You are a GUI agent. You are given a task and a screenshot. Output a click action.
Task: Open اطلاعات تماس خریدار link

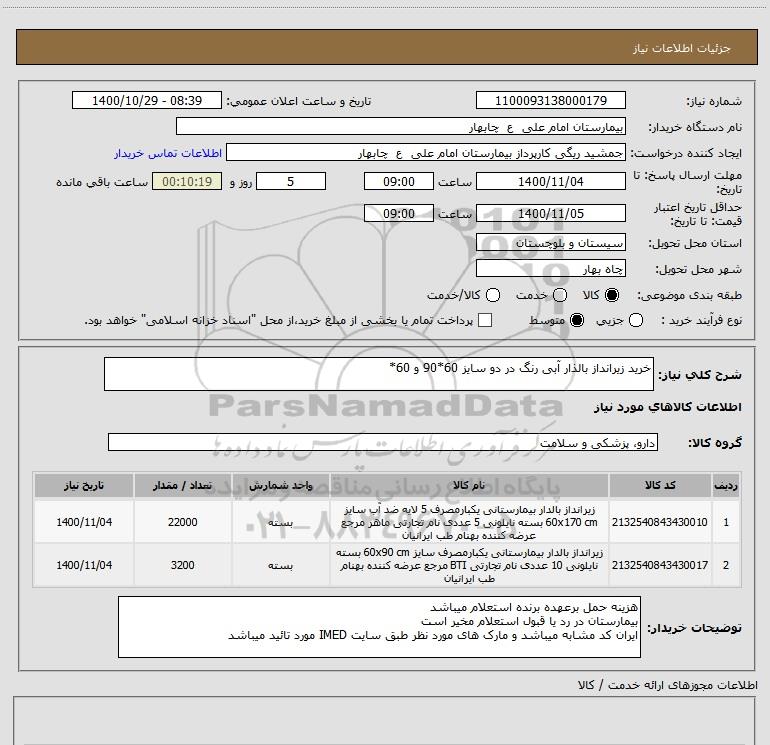[168, 153]
